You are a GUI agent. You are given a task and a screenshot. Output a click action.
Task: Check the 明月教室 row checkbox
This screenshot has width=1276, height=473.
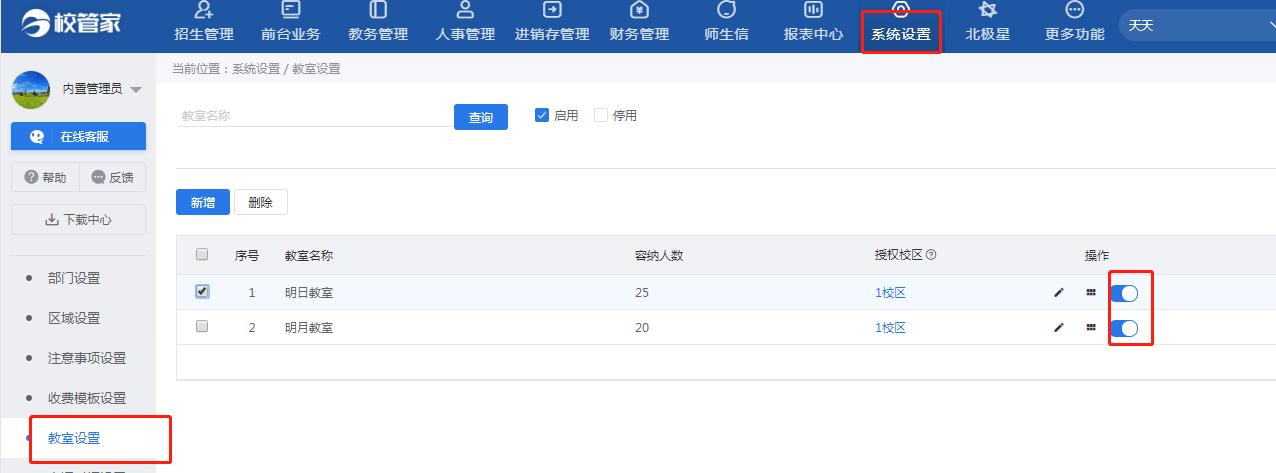[x=202, y=326]
